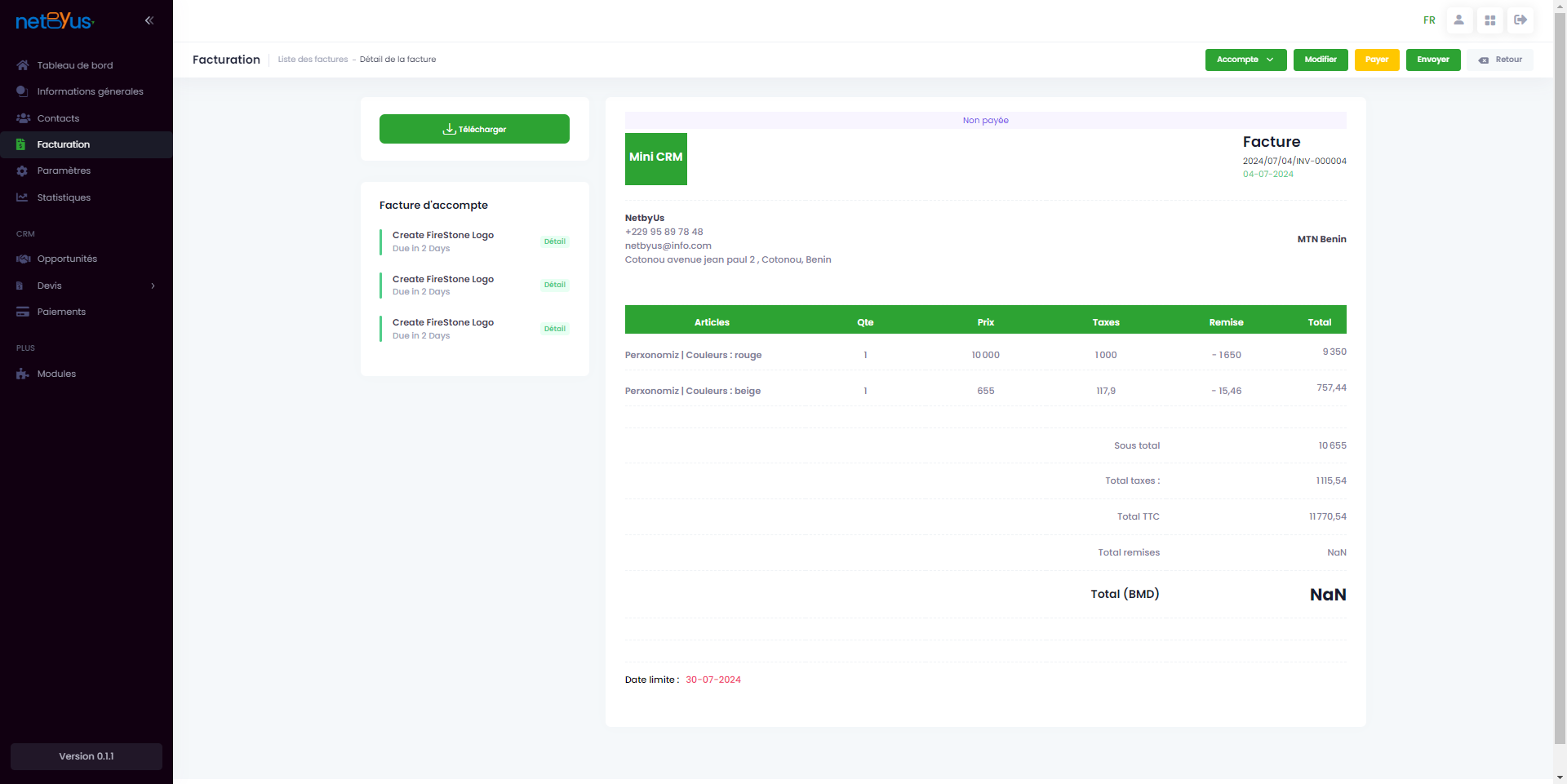Screen dimensions: 1567x784
Task: Collapse the sidebar with the double-chevron icon
Action: pyautogui.click(x=149, y=20)
